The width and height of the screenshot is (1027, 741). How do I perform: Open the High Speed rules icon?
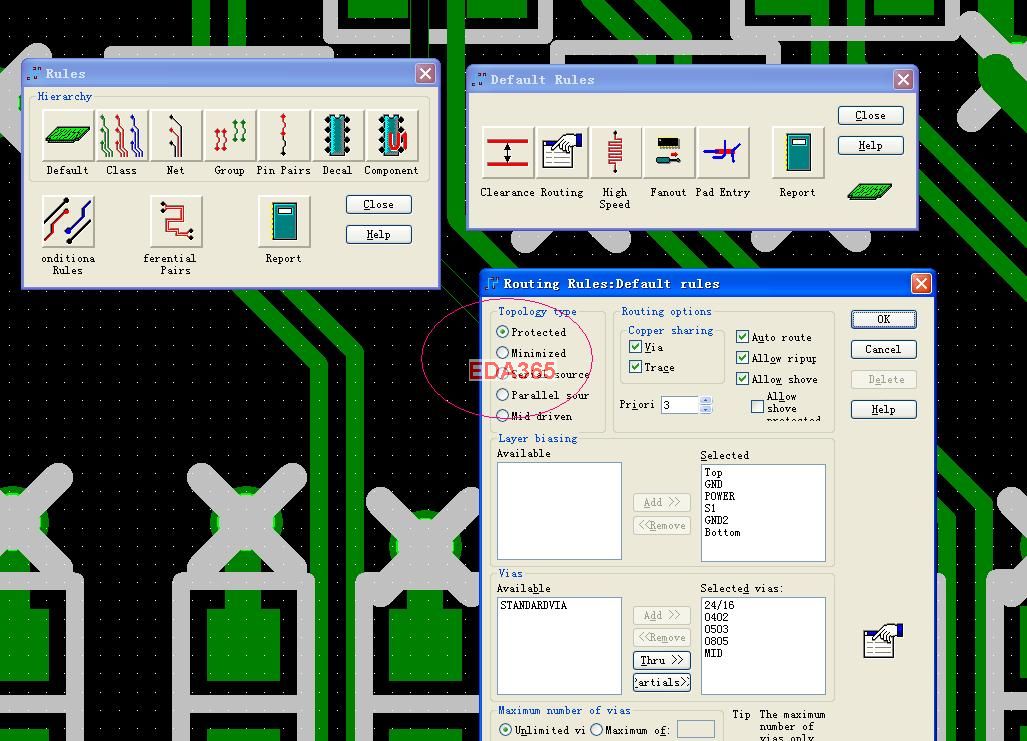(x=614, y=153)
